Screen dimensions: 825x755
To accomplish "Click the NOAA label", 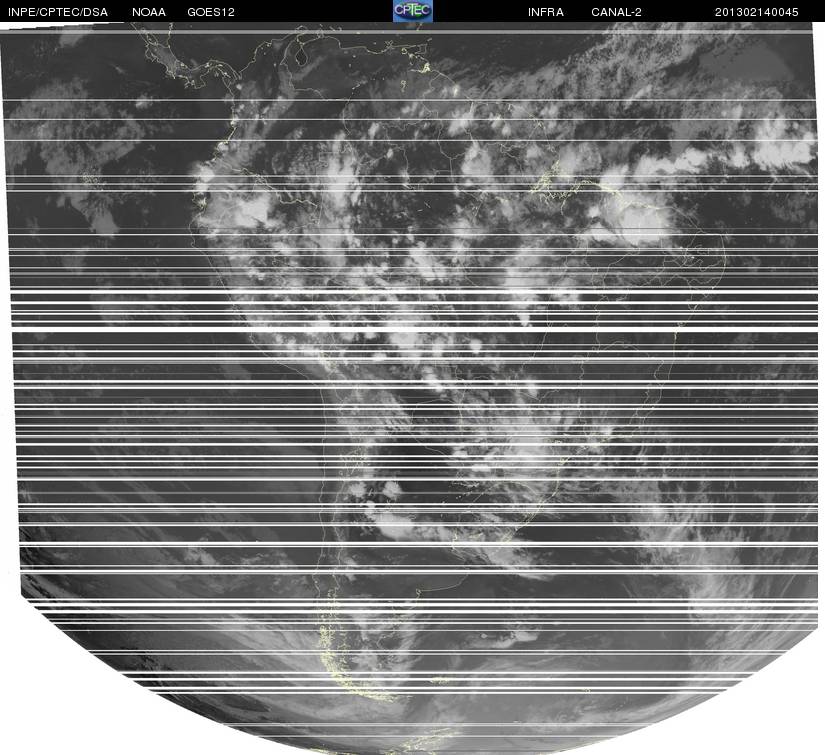I will pos(149,12).
